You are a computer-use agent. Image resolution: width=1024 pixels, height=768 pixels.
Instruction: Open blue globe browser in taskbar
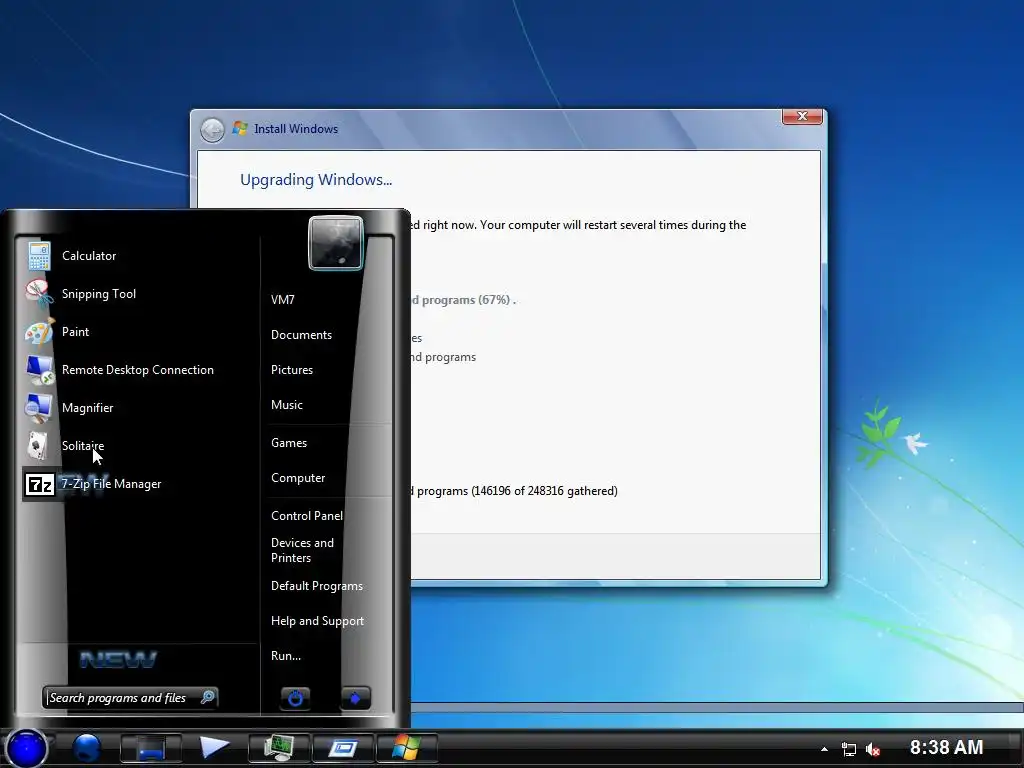pos(87,748)
